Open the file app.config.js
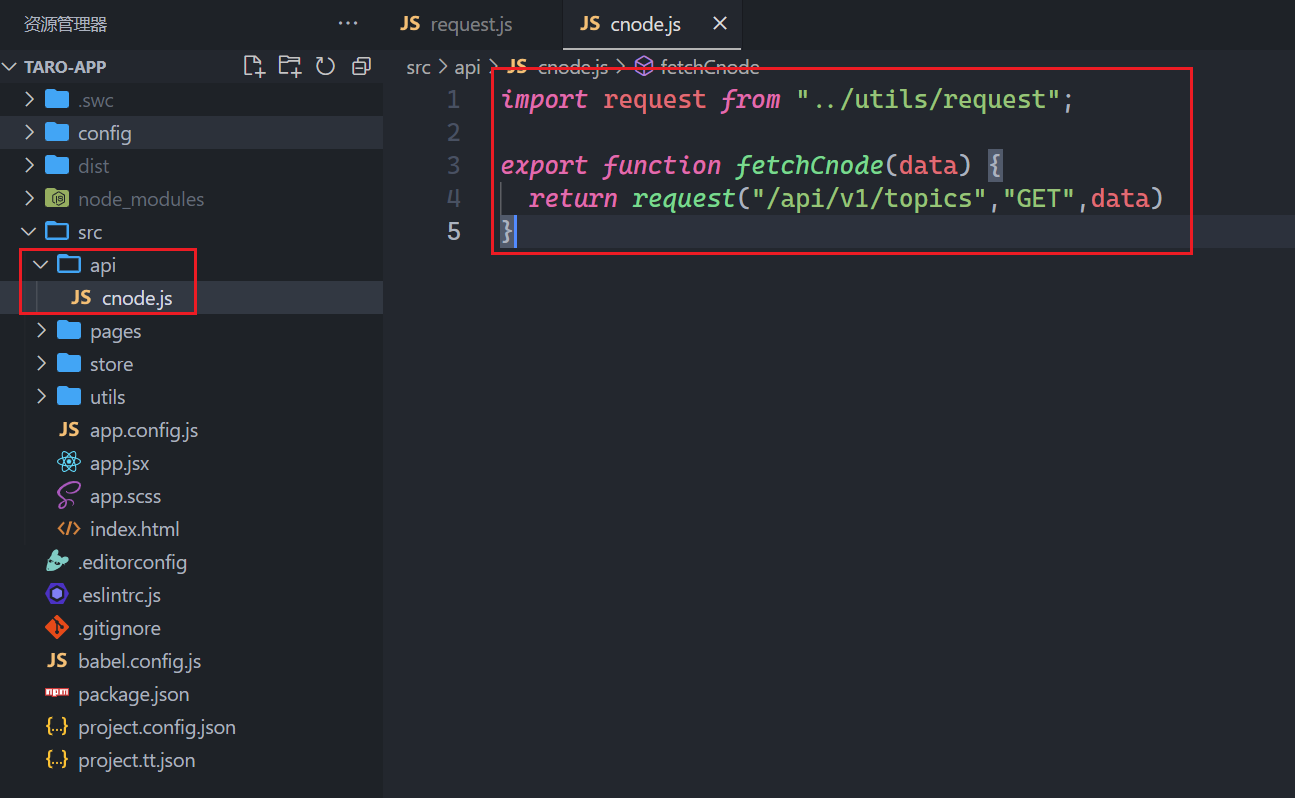This screenshot has width=1295, height=798. click(x=144, y=430)
